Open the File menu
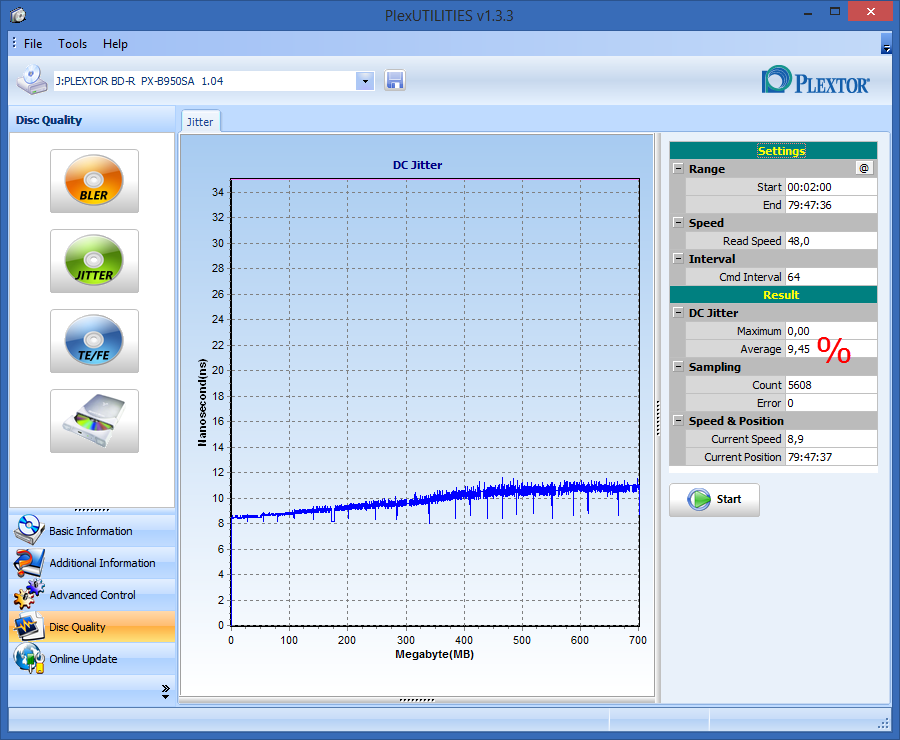Image resolution: width=900 pixels, height=740 pixels. point(33,44)
